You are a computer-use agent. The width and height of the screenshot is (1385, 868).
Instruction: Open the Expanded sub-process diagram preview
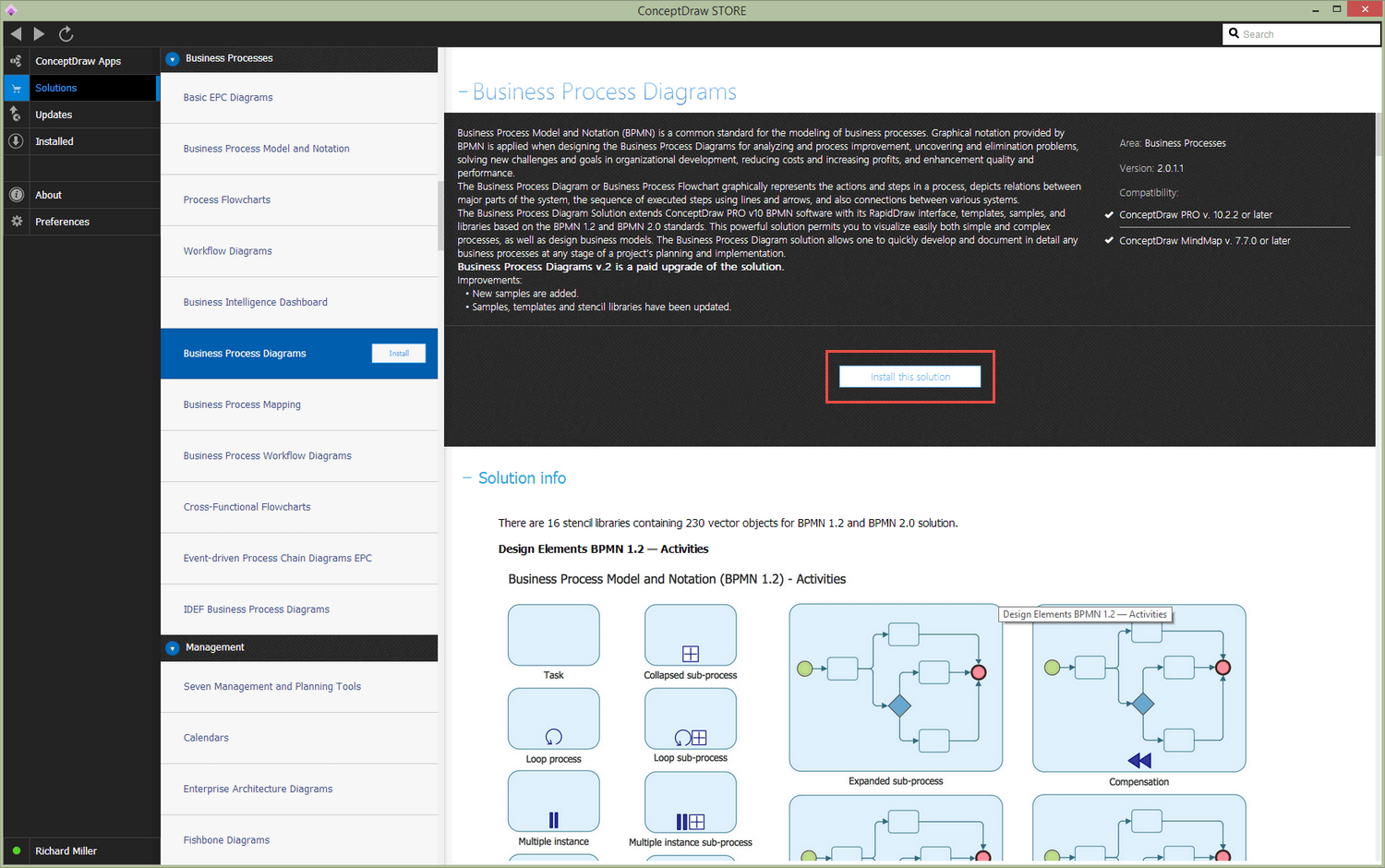click(896, 687)
